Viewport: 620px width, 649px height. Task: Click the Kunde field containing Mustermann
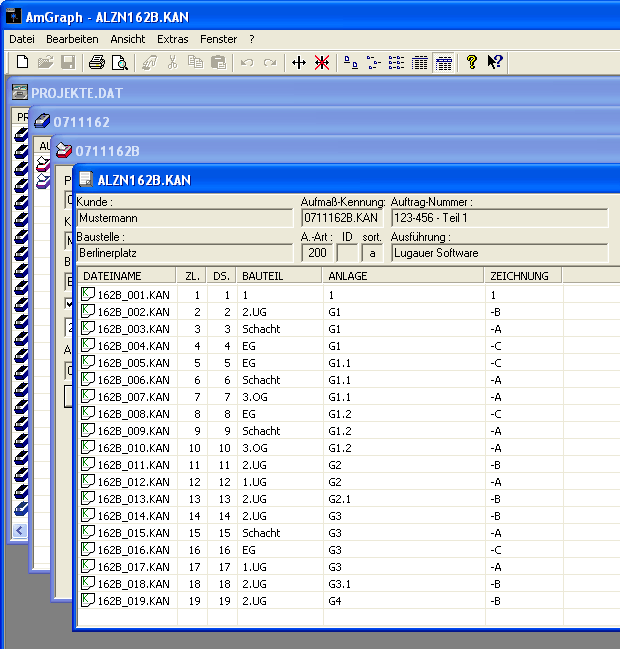click(x=185, y=218)
